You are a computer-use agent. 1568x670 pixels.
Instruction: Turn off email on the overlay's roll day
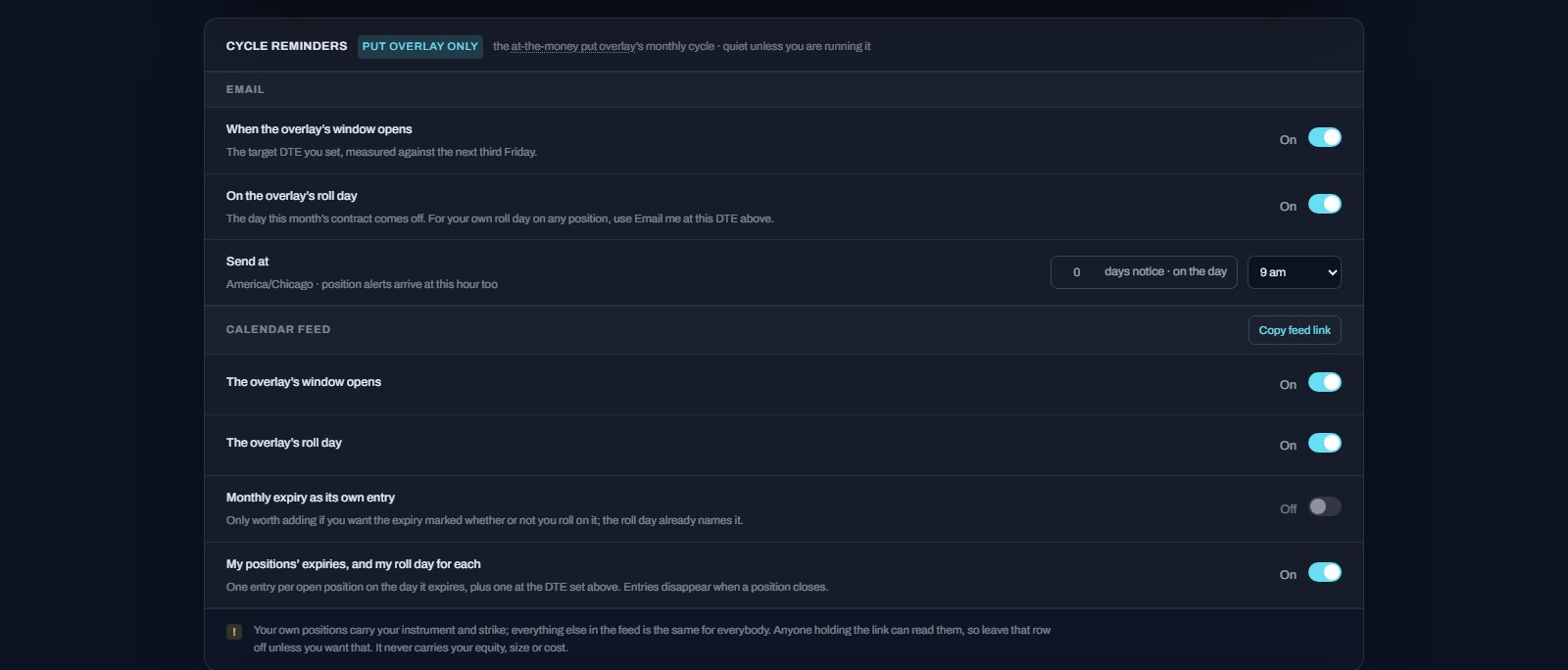(x=1324, y=204)
